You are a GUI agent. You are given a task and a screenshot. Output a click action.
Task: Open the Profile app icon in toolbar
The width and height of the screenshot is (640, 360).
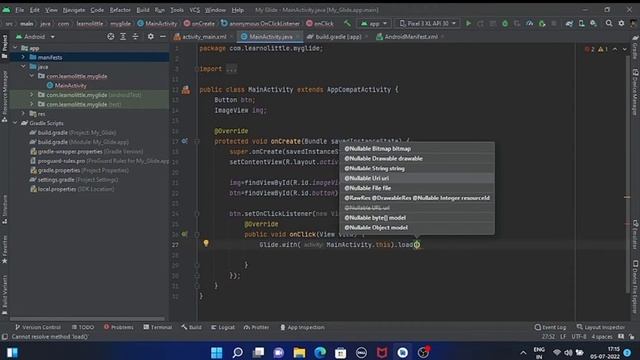tap(529, 24)
